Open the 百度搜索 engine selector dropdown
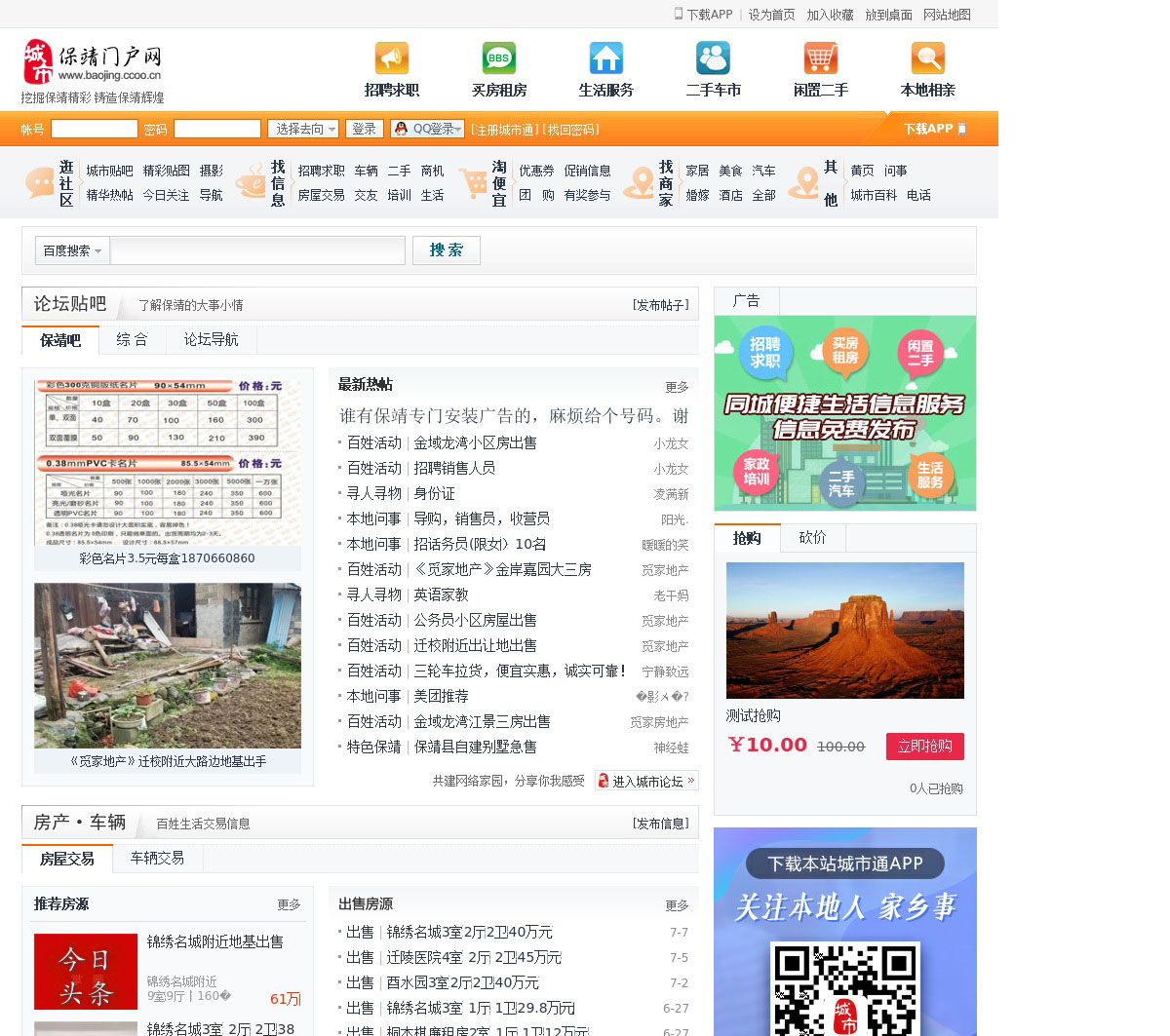 click(x=72, y=250)
